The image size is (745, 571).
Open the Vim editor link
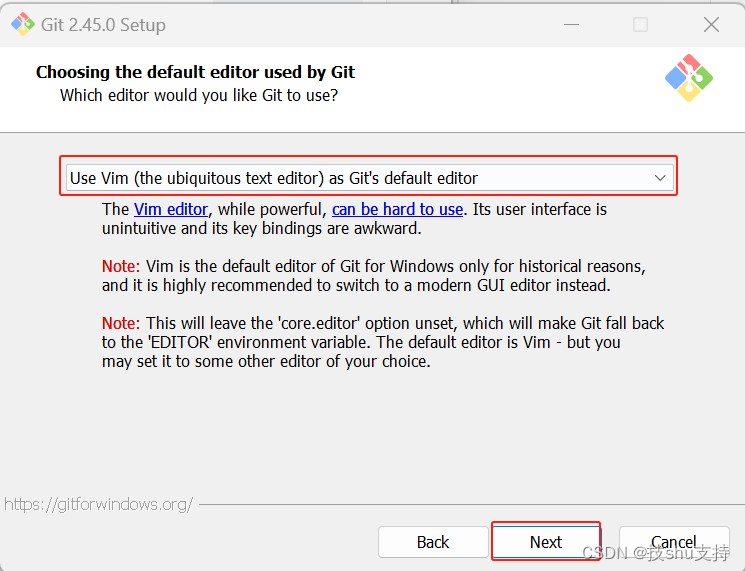171,209
